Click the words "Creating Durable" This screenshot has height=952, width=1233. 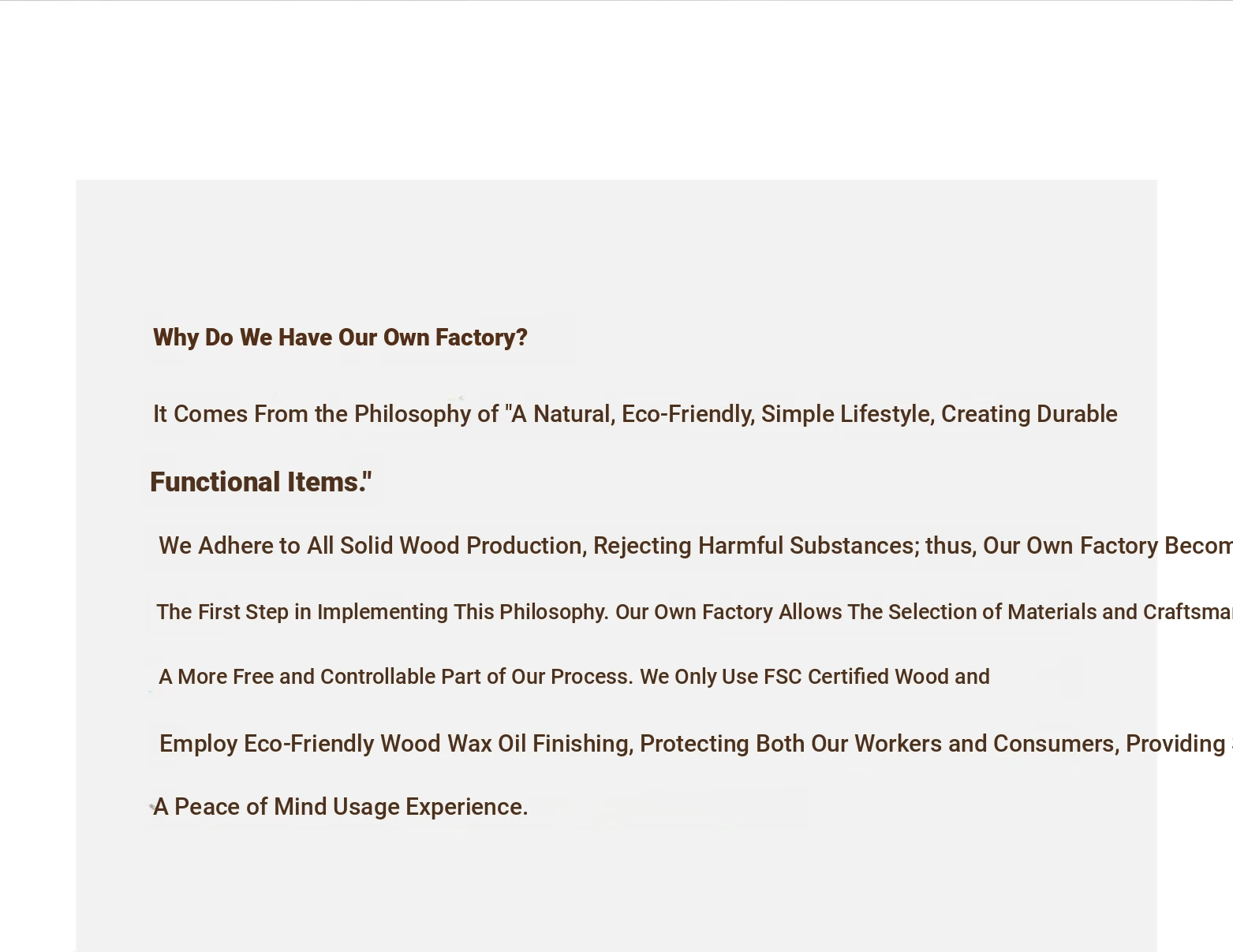1029,414
